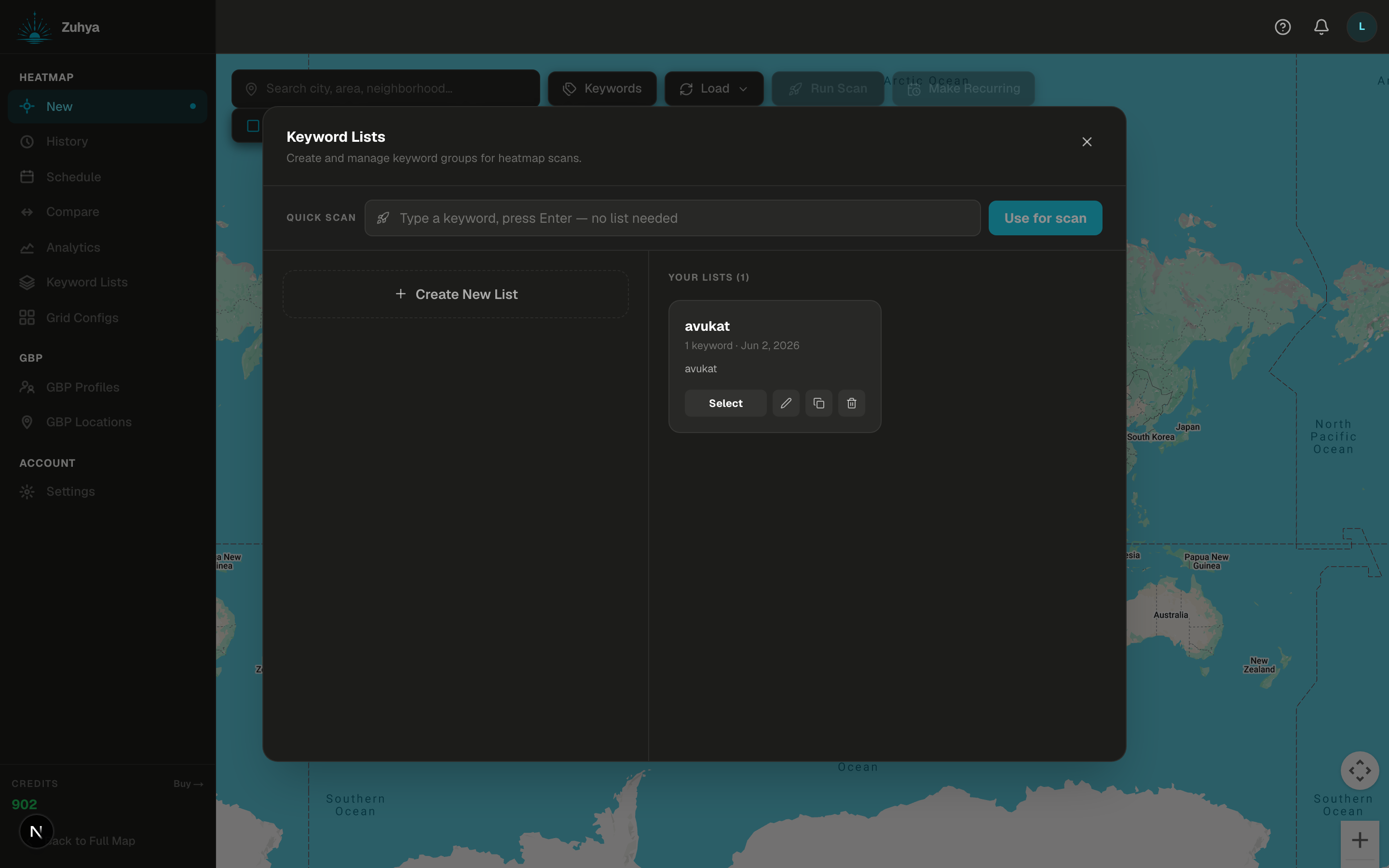Open GBP Locations
The image size is (1389, 868).
(x=108, y=422)
